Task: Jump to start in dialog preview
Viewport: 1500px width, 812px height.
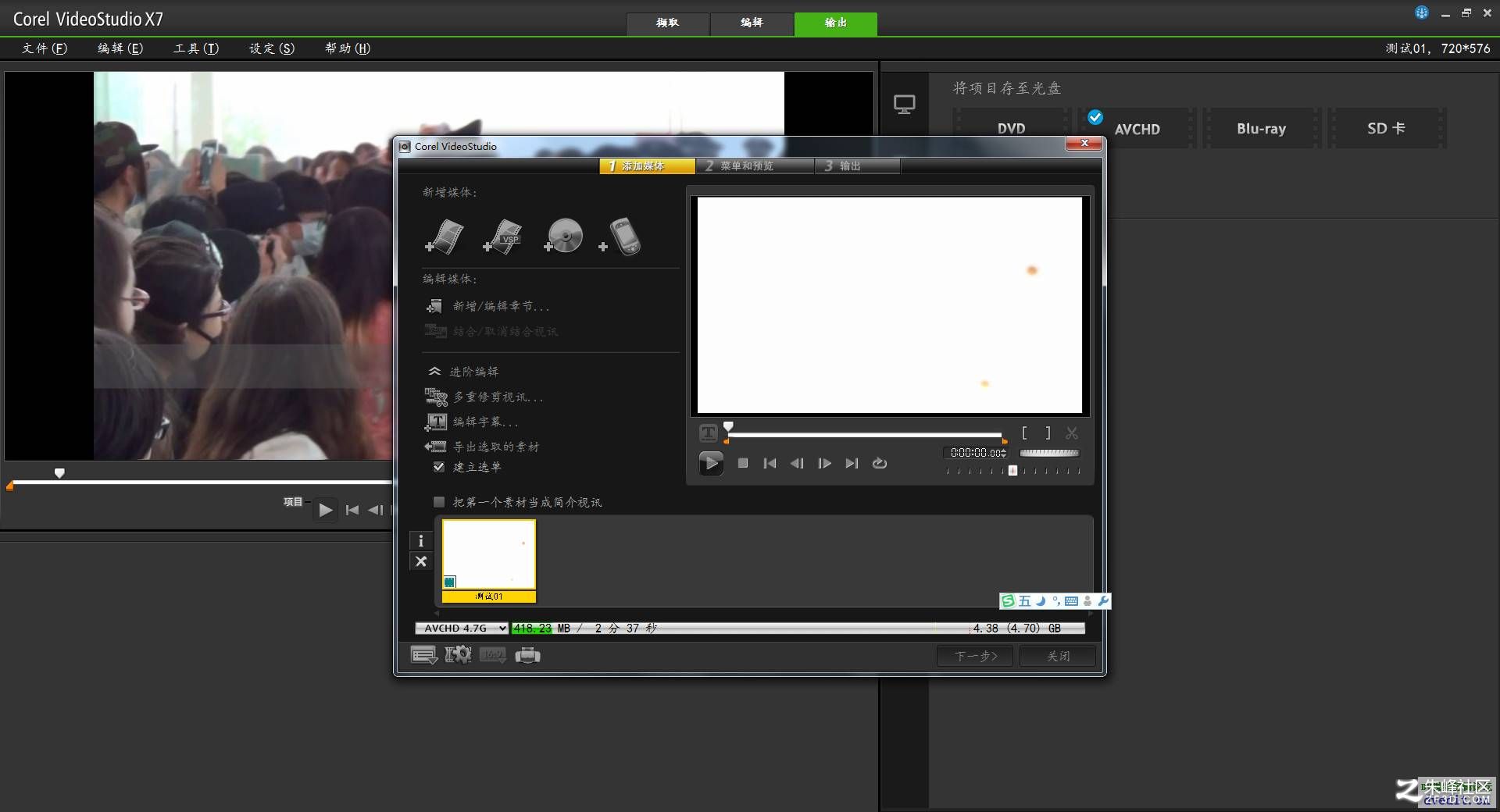Action: [x=770, y=463]
